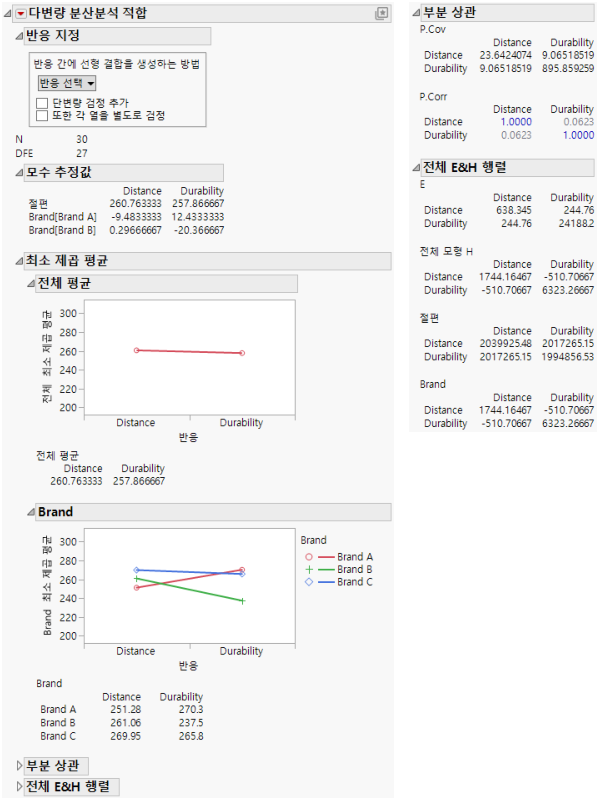Click P.Cov Distance variance 23.6424074
The width and height of the screenshot is (599, 800).
coord(505,55)
